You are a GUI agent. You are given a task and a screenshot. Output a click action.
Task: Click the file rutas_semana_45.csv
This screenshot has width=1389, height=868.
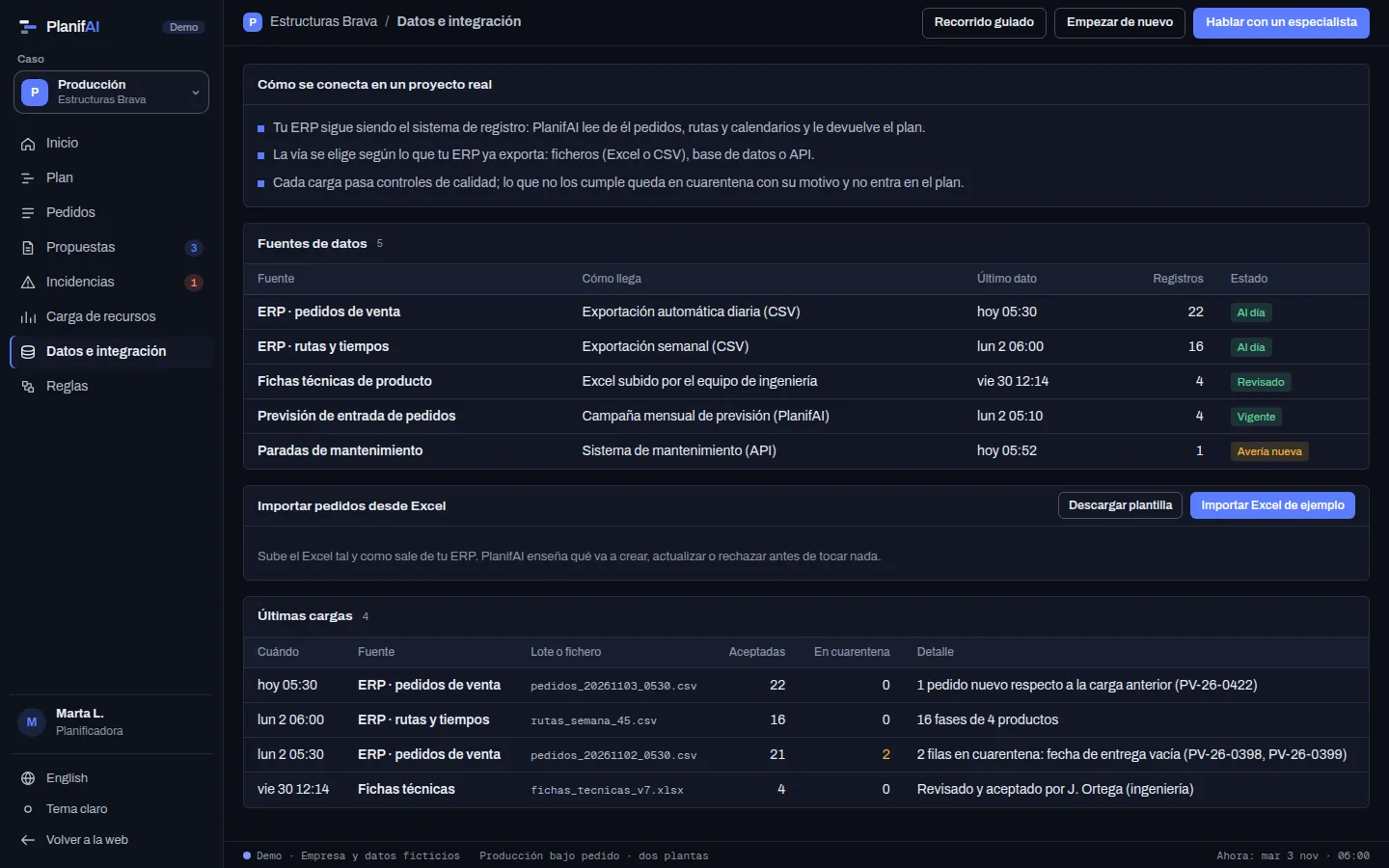(593, 720)
